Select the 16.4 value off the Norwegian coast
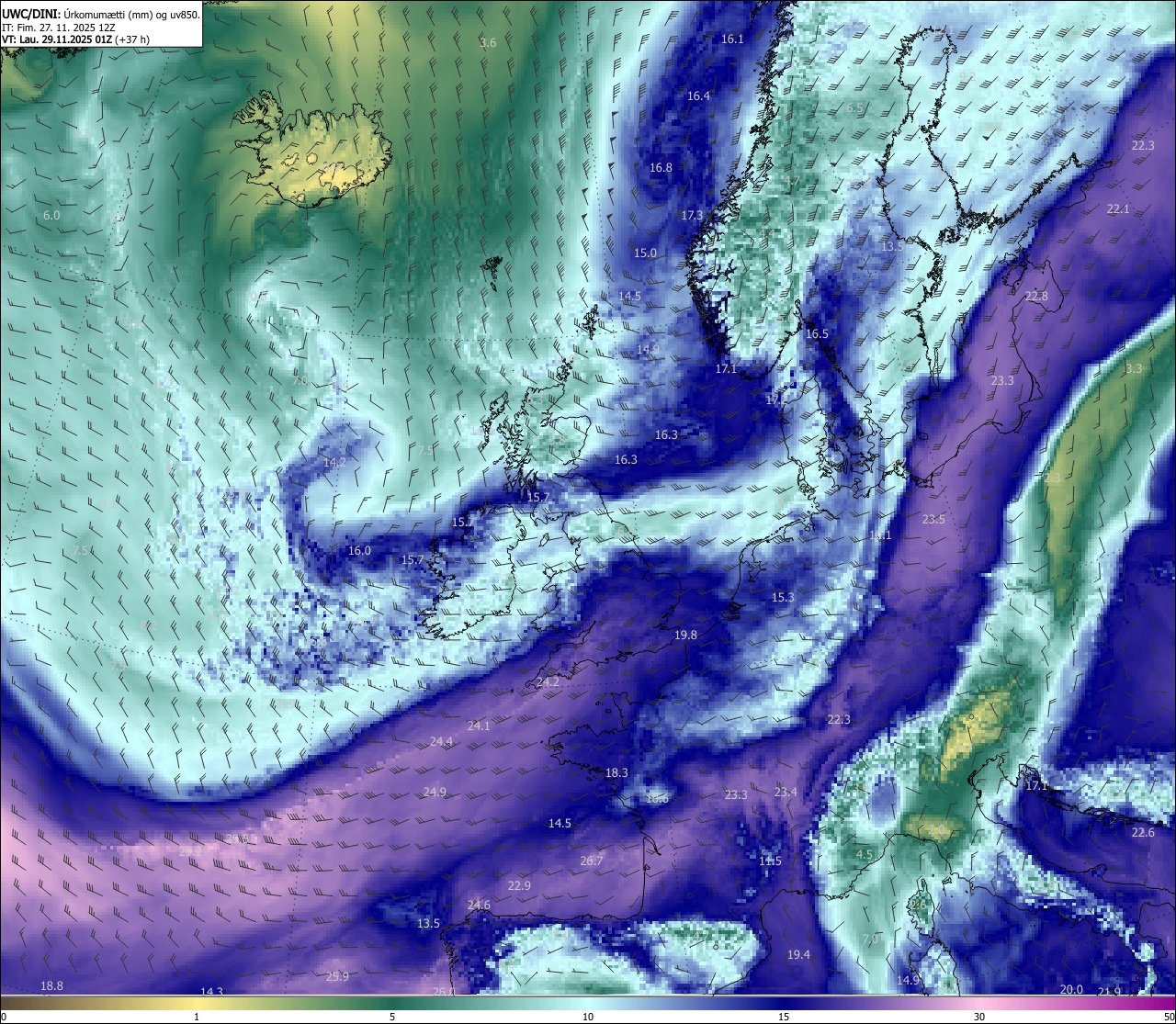 [698, 96]
